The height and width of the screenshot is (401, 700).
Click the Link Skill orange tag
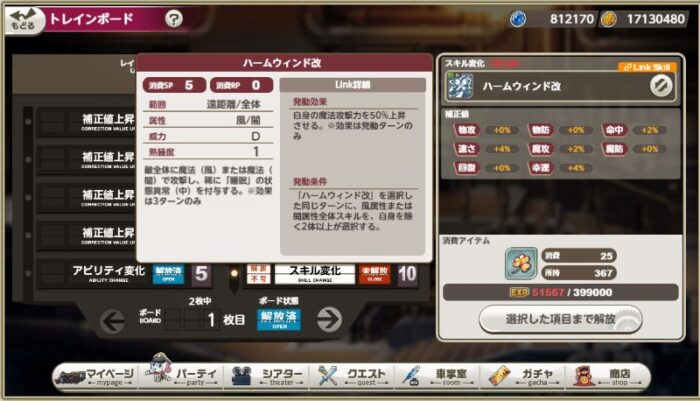[647, 67]
